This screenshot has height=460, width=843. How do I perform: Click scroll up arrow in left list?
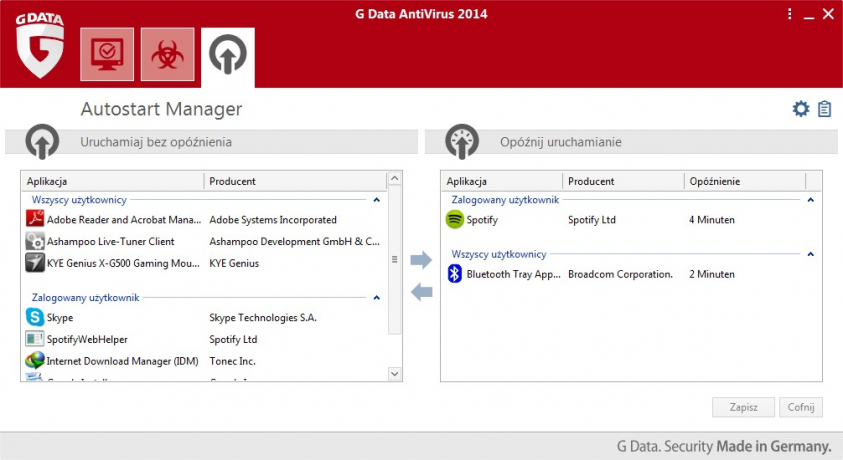click(x=395, y=178)
